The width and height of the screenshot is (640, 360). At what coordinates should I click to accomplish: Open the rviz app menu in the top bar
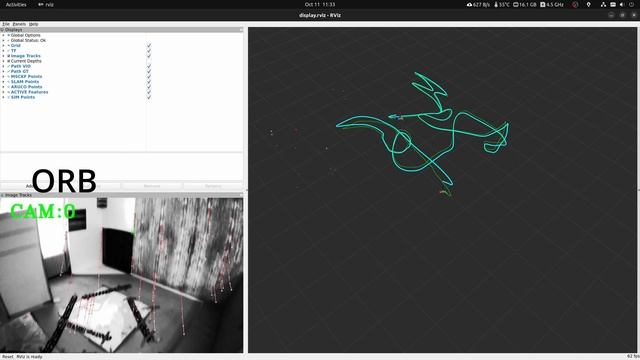tap(46, 4)
